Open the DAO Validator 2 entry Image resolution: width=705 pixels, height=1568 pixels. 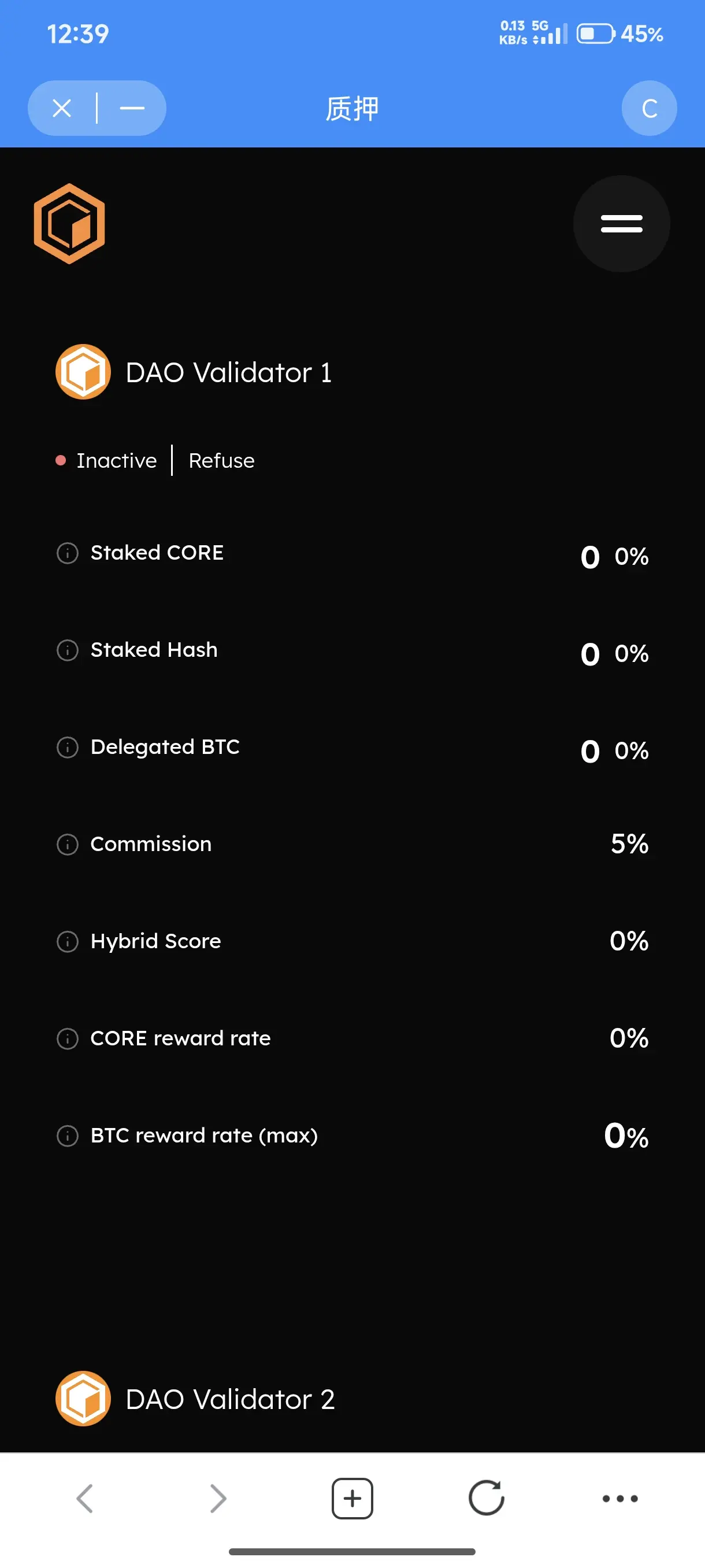coord(230,1399)
